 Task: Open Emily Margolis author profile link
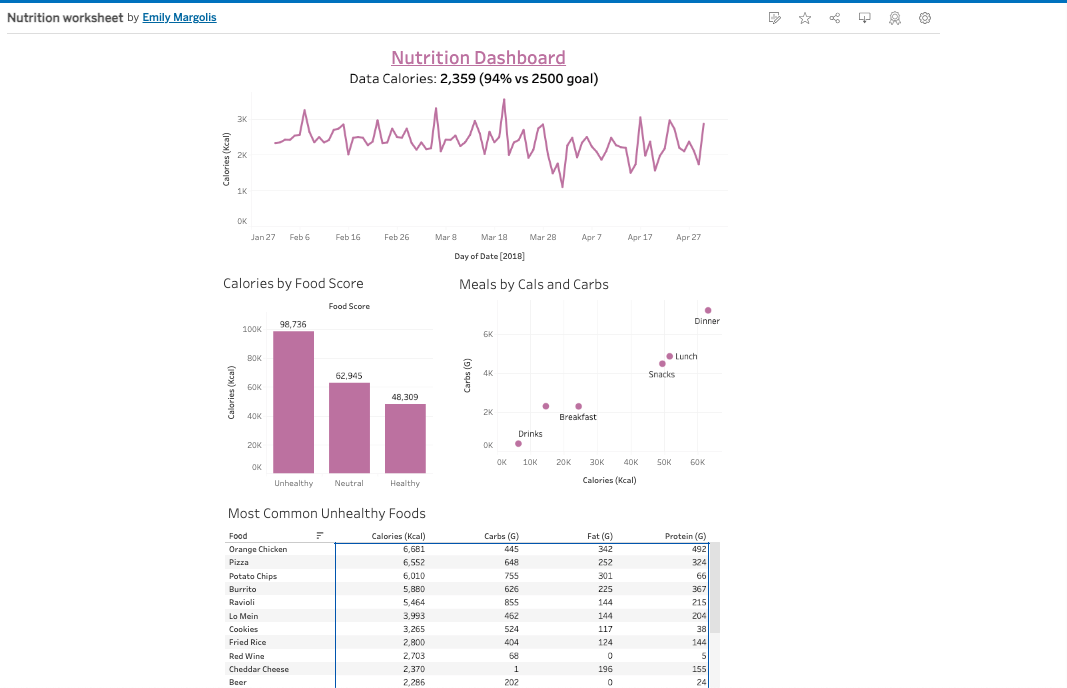(x=179, y=18)
